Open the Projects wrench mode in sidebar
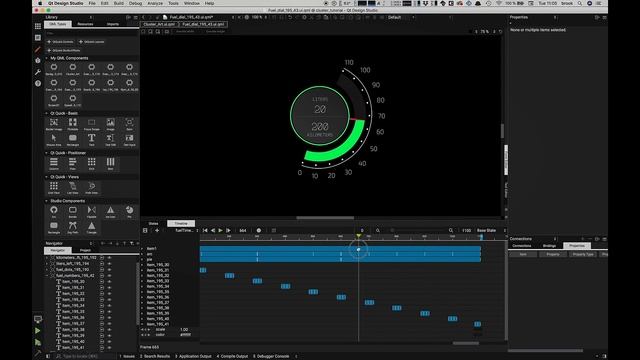The width and height of the screenshot is (640, 360). [38, 72]
